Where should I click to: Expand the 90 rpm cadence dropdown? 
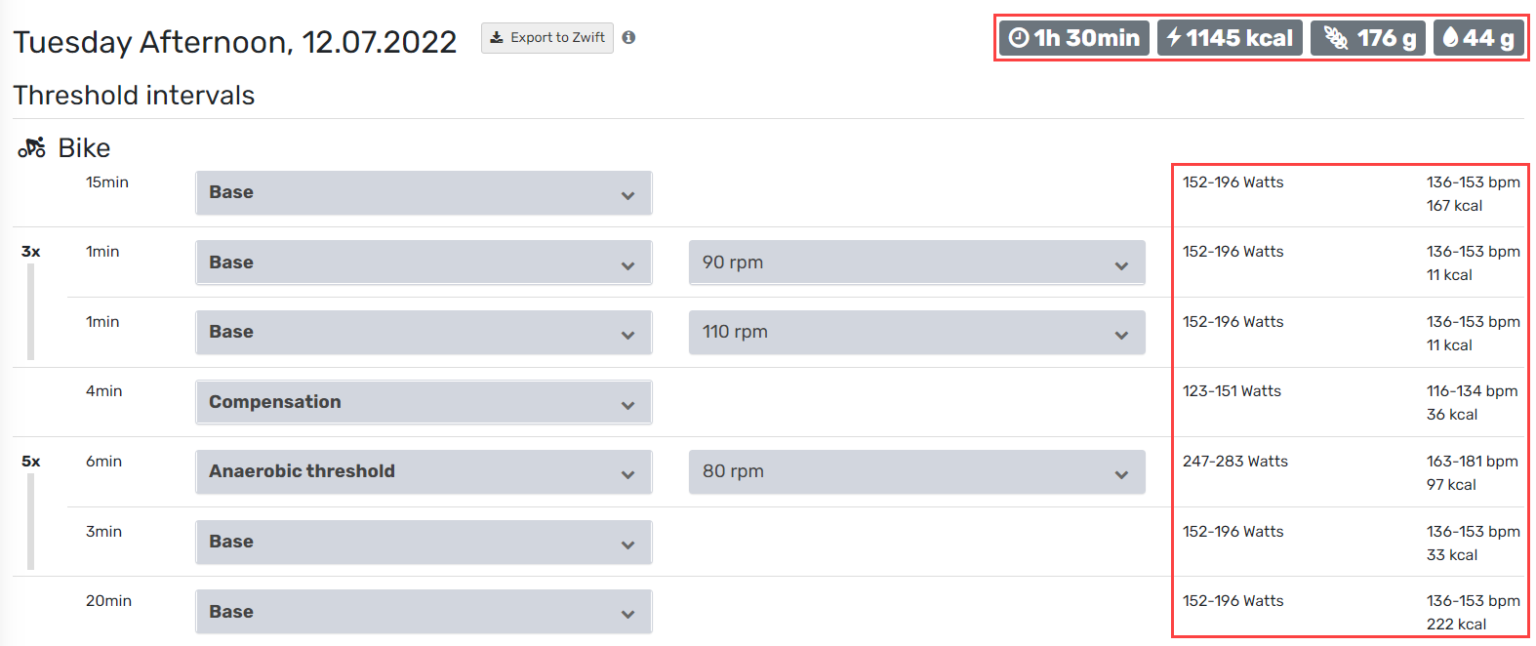916,263
